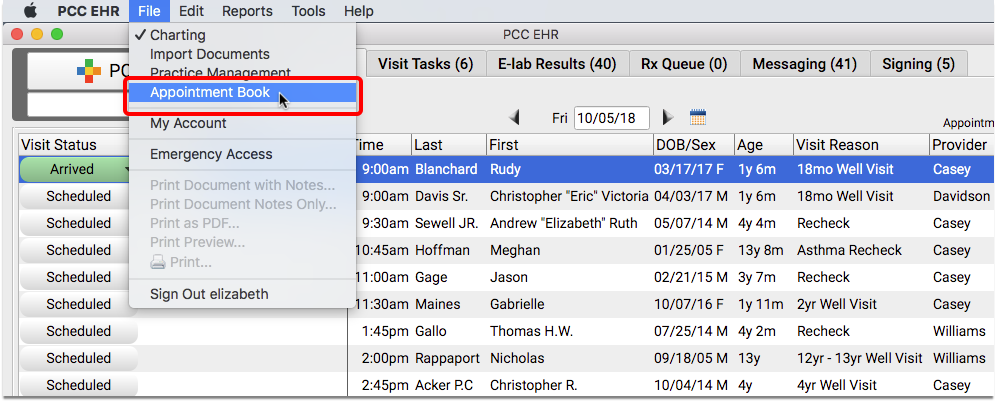Click Davidson provider cell

tap(961, 197)
